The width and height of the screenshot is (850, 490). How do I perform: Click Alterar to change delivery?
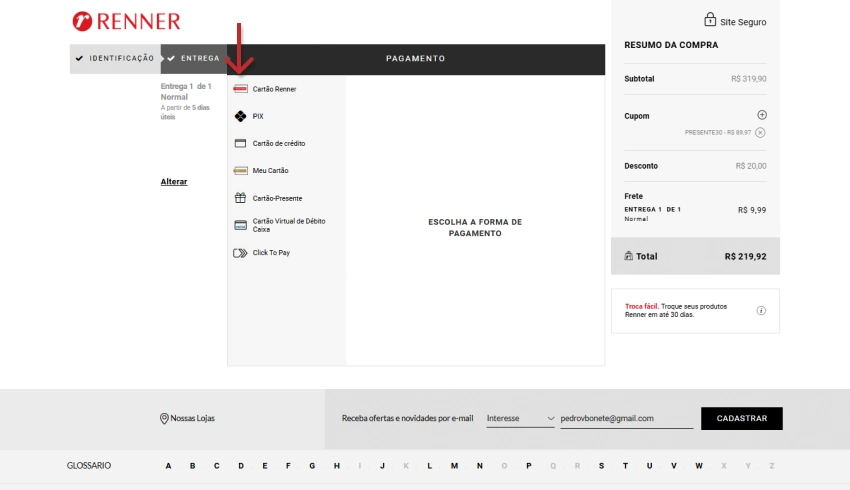[173, 182]
